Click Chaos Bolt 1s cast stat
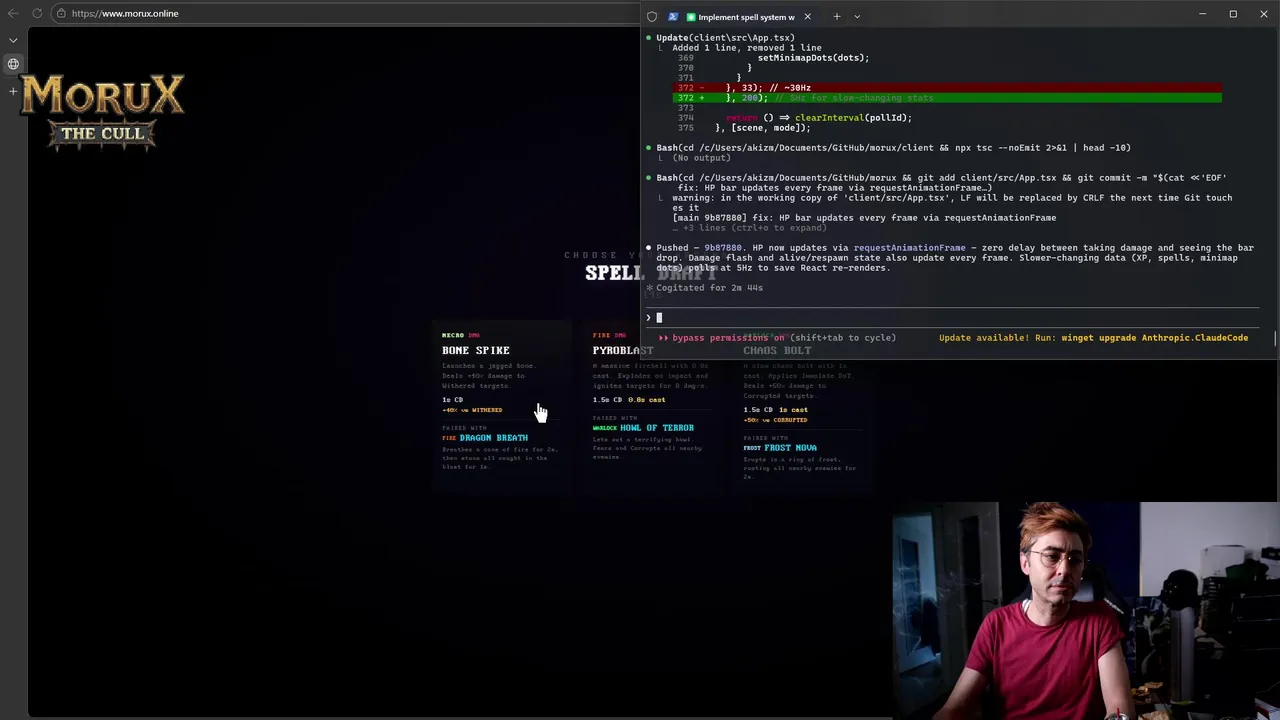Image resolution: width=1280 pixels, height=720 pixels. [793, 410]
